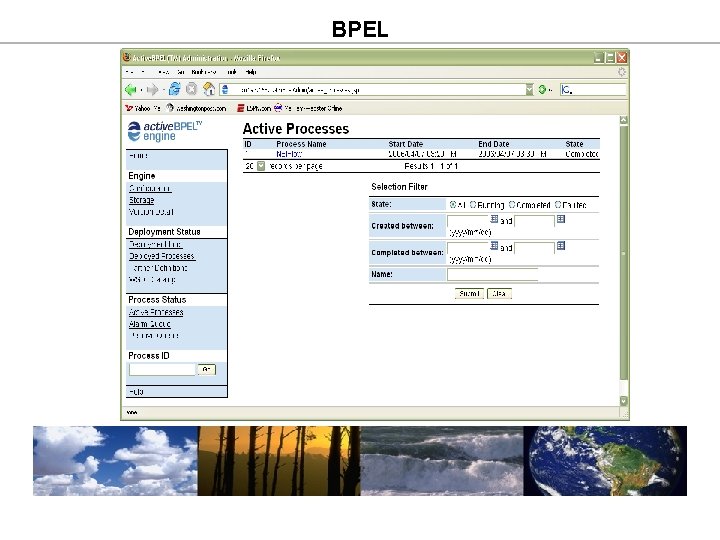Click the Completed between end date field
This screenshot has width=720, height=540.
[x=535, y=248]
